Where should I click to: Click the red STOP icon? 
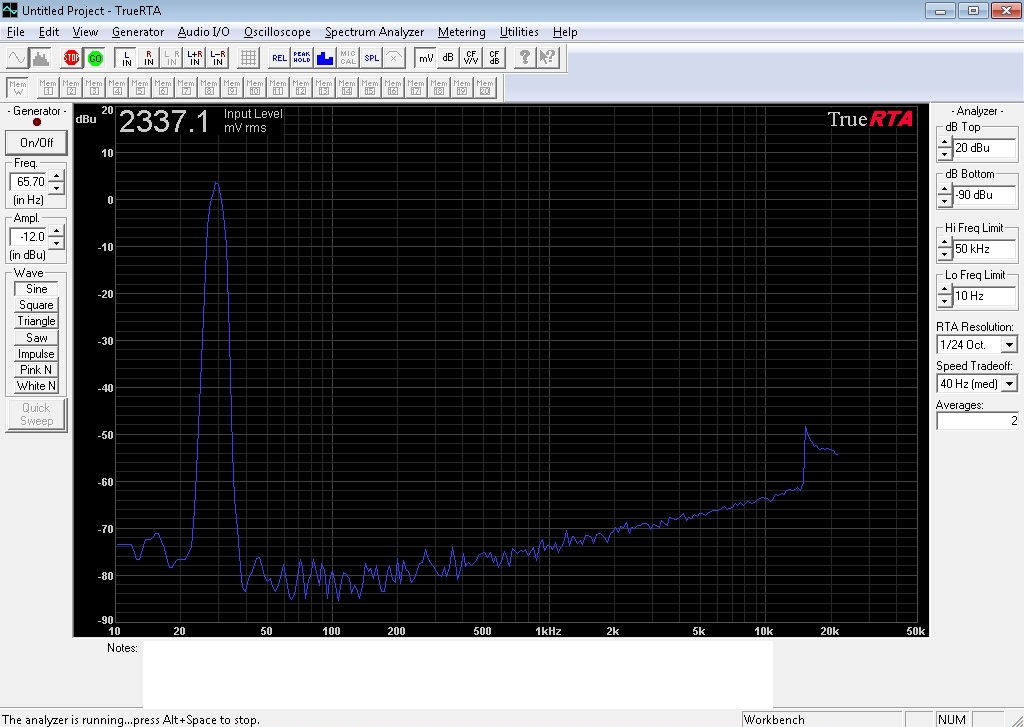[71, 58]
